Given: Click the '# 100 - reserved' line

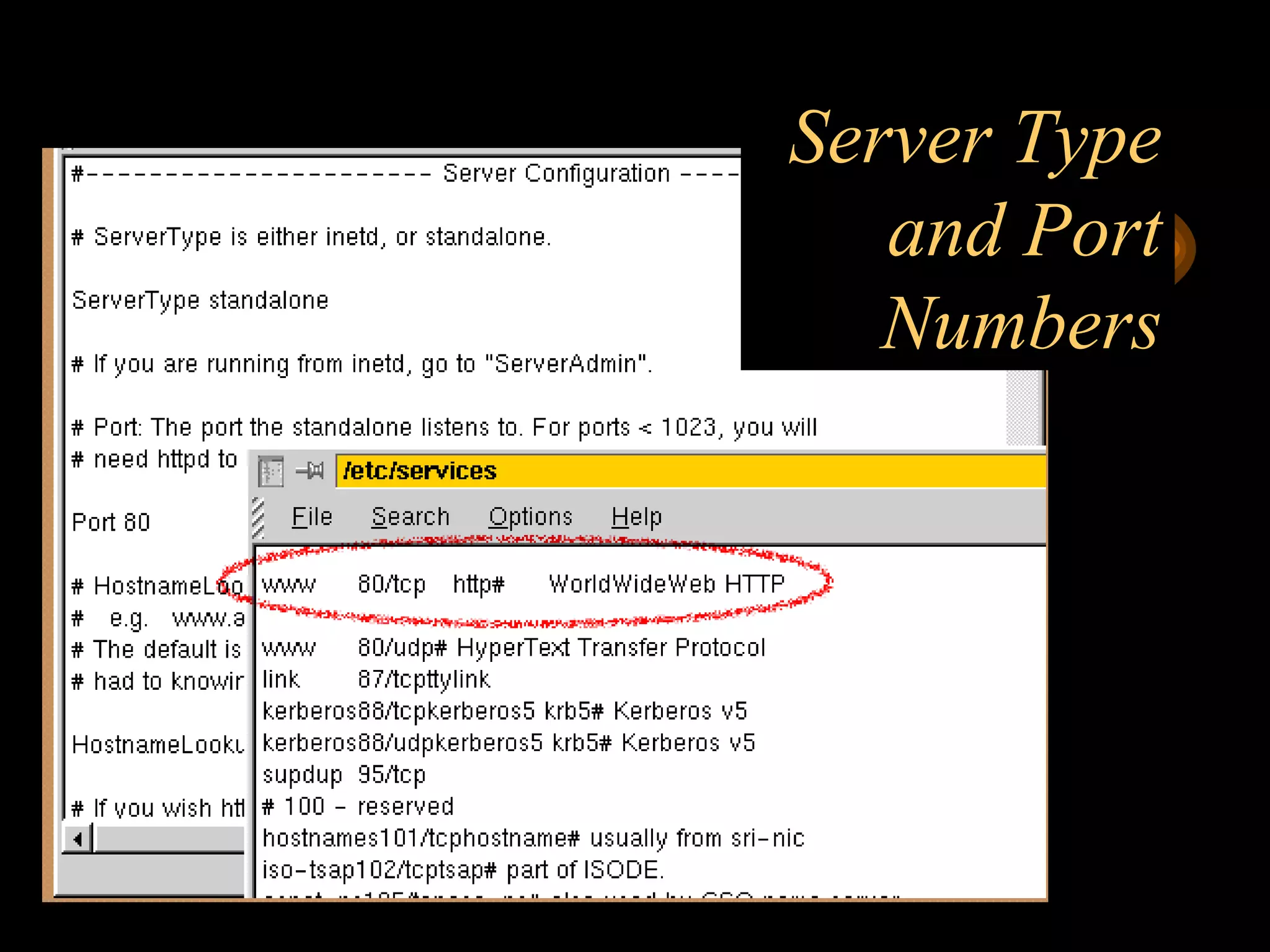Looking at the screenshot, I should tap(358, 806).
